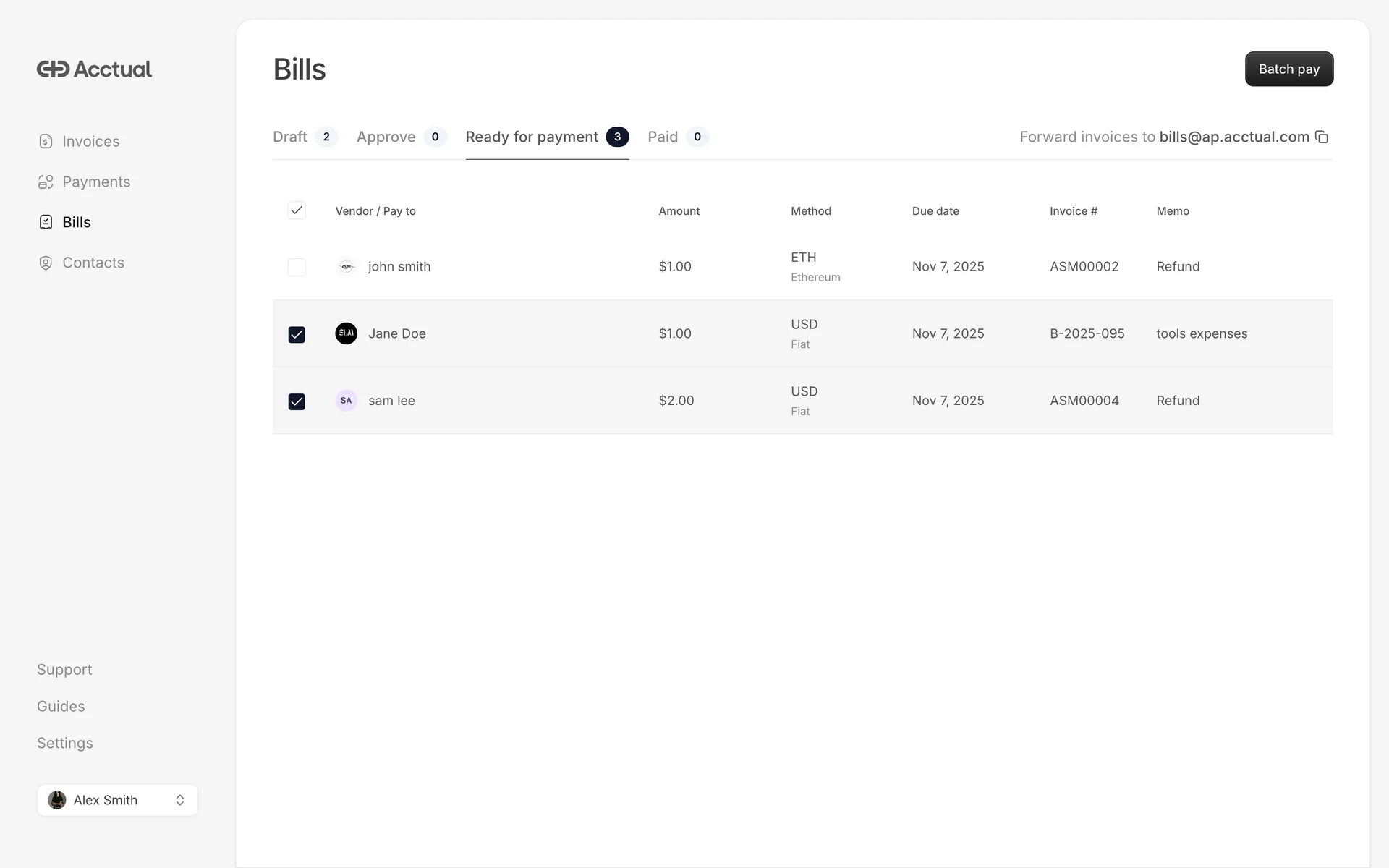Copy the bills forwarding email address
This screenshot has width=1389, height=868.
pyautogui.click(x=1322, y=137)
